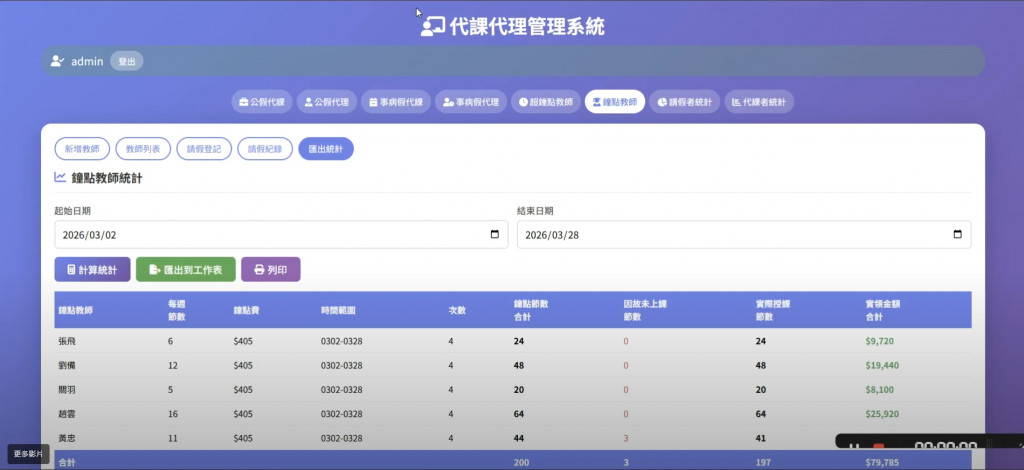The width and height of the screenshot is (1024, 470).
Task: Select the 教師列表 sub-tab
Action: pyautogui.click(x=143, y=149)
